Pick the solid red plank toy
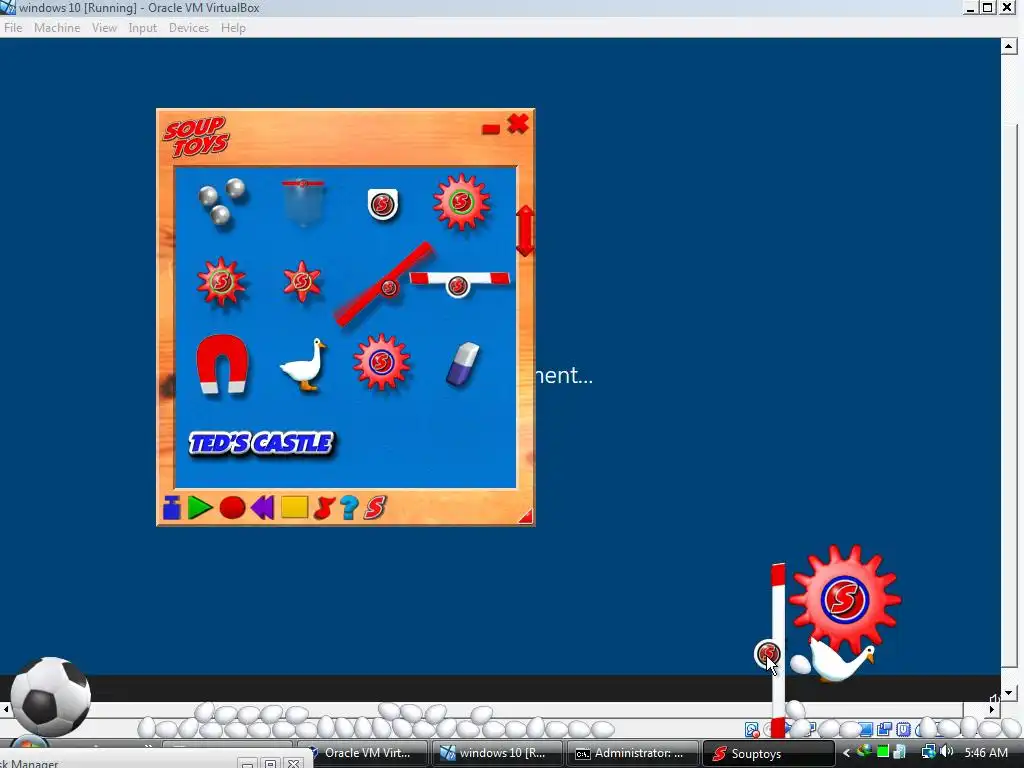Viewport: 1024px width, 768px height. [x=383, y=285]
